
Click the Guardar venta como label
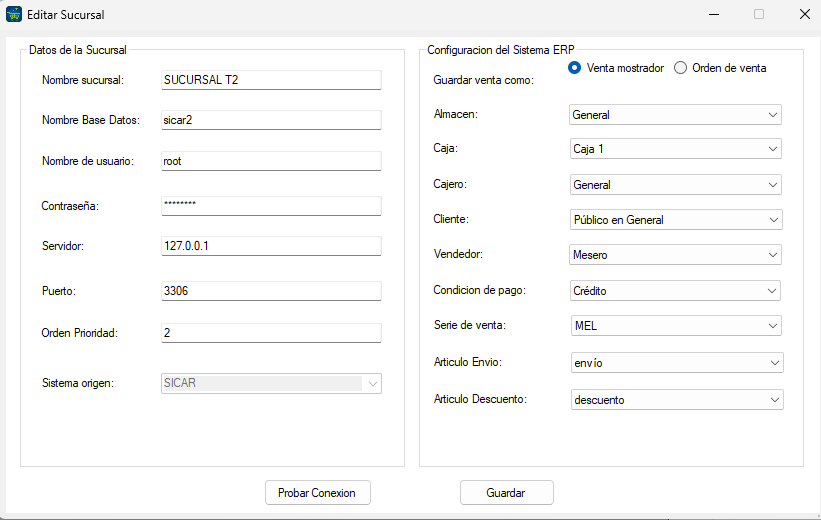point(483,81)
